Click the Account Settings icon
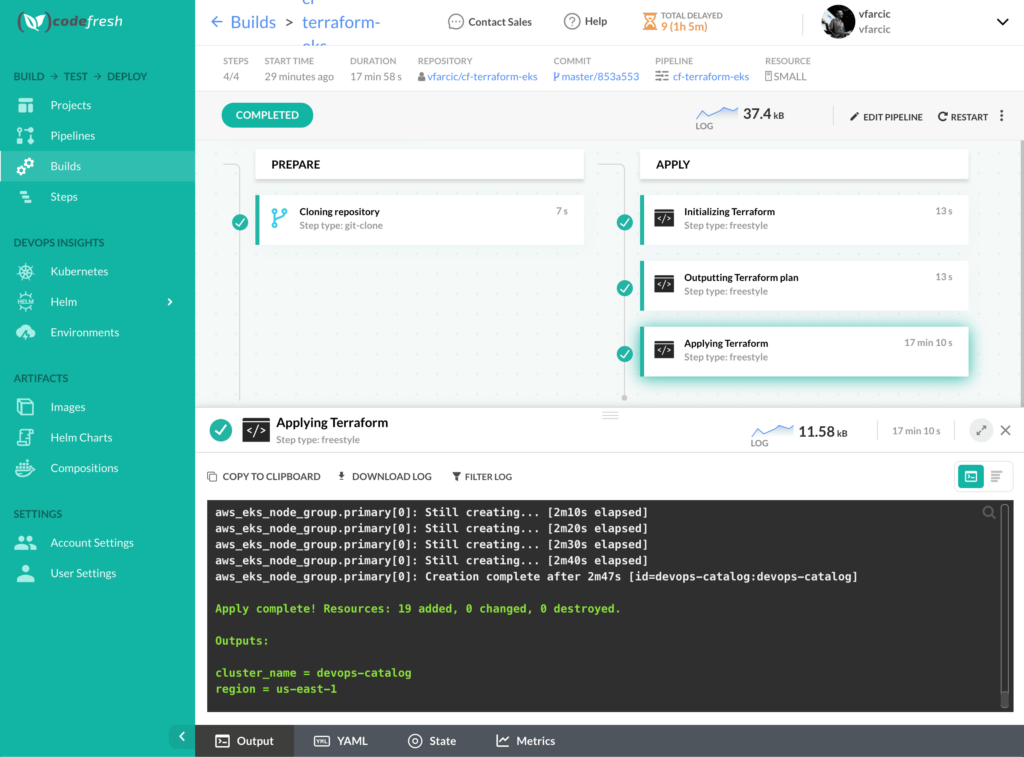The height and width of the screenshot is (757, 1024). point(25,543)
